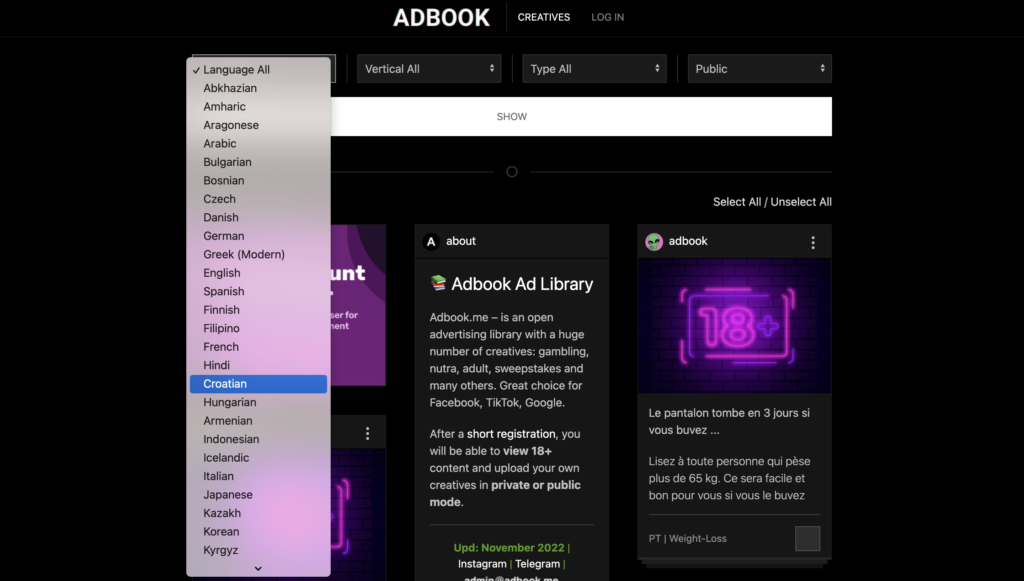Open the Type All dropdown
This screenshot has height=581, width=1024.
(x=594, y=69)
